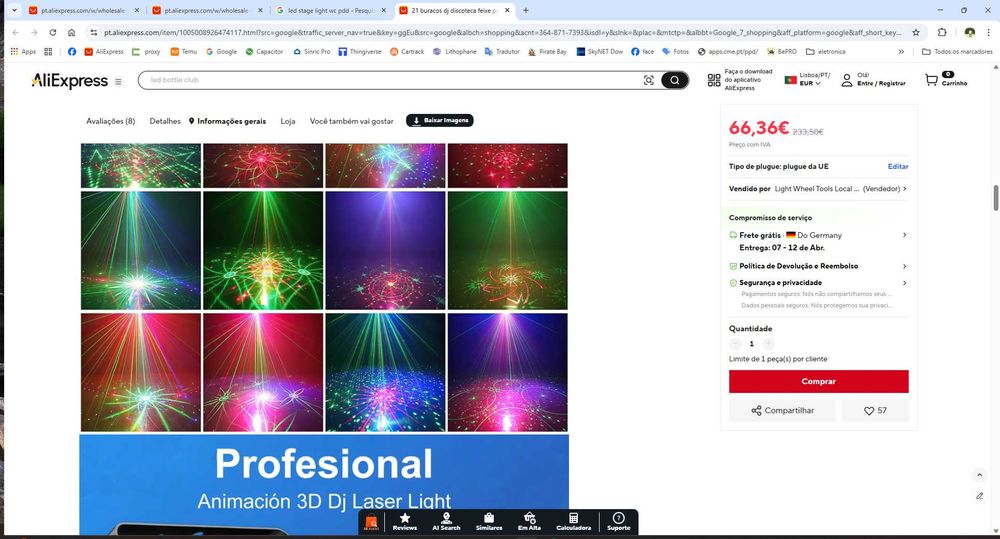Viewport: 1000px width, 539px height.
Task: Open the Profesional Animación 3D Dj banner image
Action: pyautogui.click(x=324, y=485)
